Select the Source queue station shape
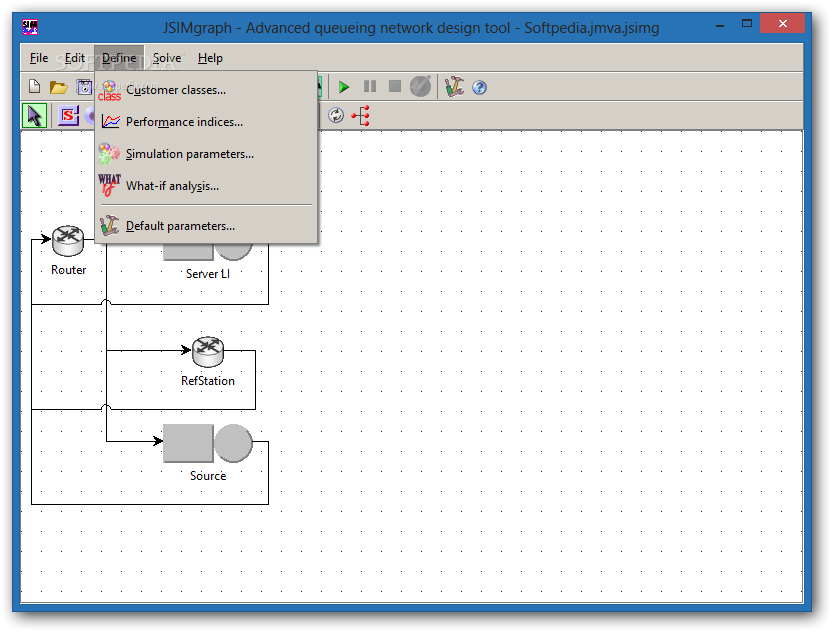 click(207, 443)
